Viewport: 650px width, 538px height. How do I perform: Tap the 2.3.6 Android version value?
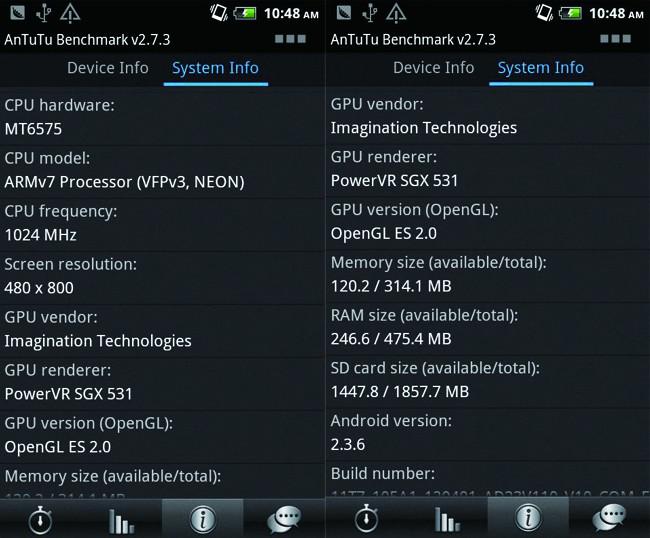click(x=348, y=444)
